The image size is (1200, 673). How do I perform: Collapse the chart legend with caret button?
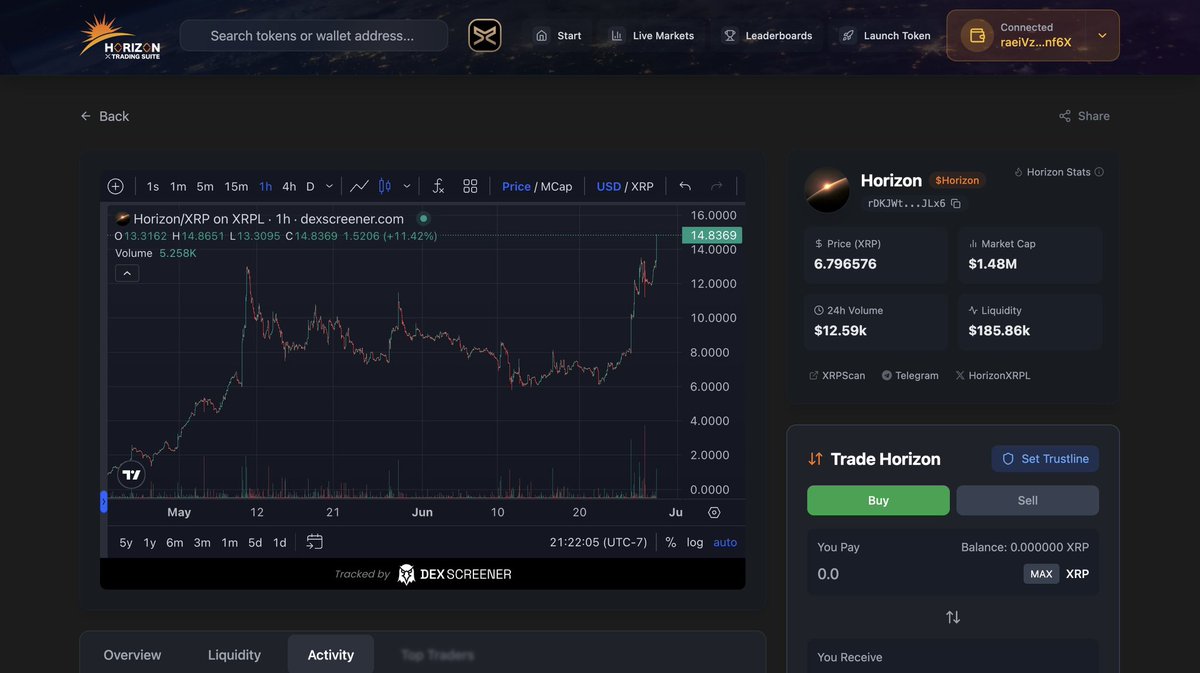point(127,273)
